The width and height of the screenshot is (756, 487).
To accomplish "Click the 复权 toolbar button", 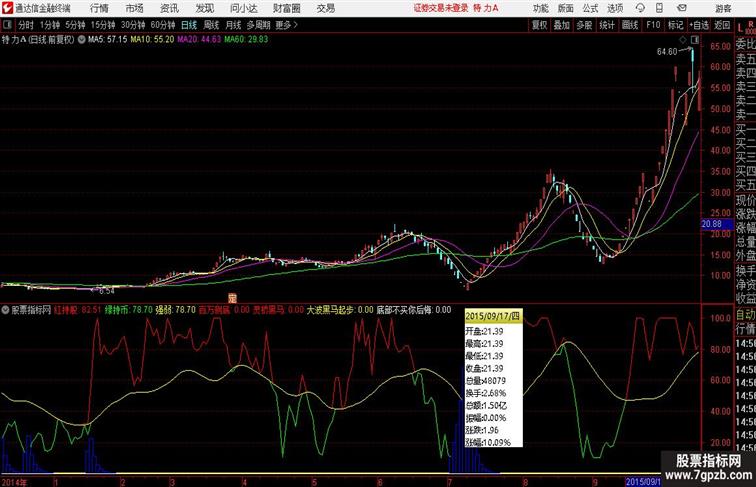I will (539, 25).
